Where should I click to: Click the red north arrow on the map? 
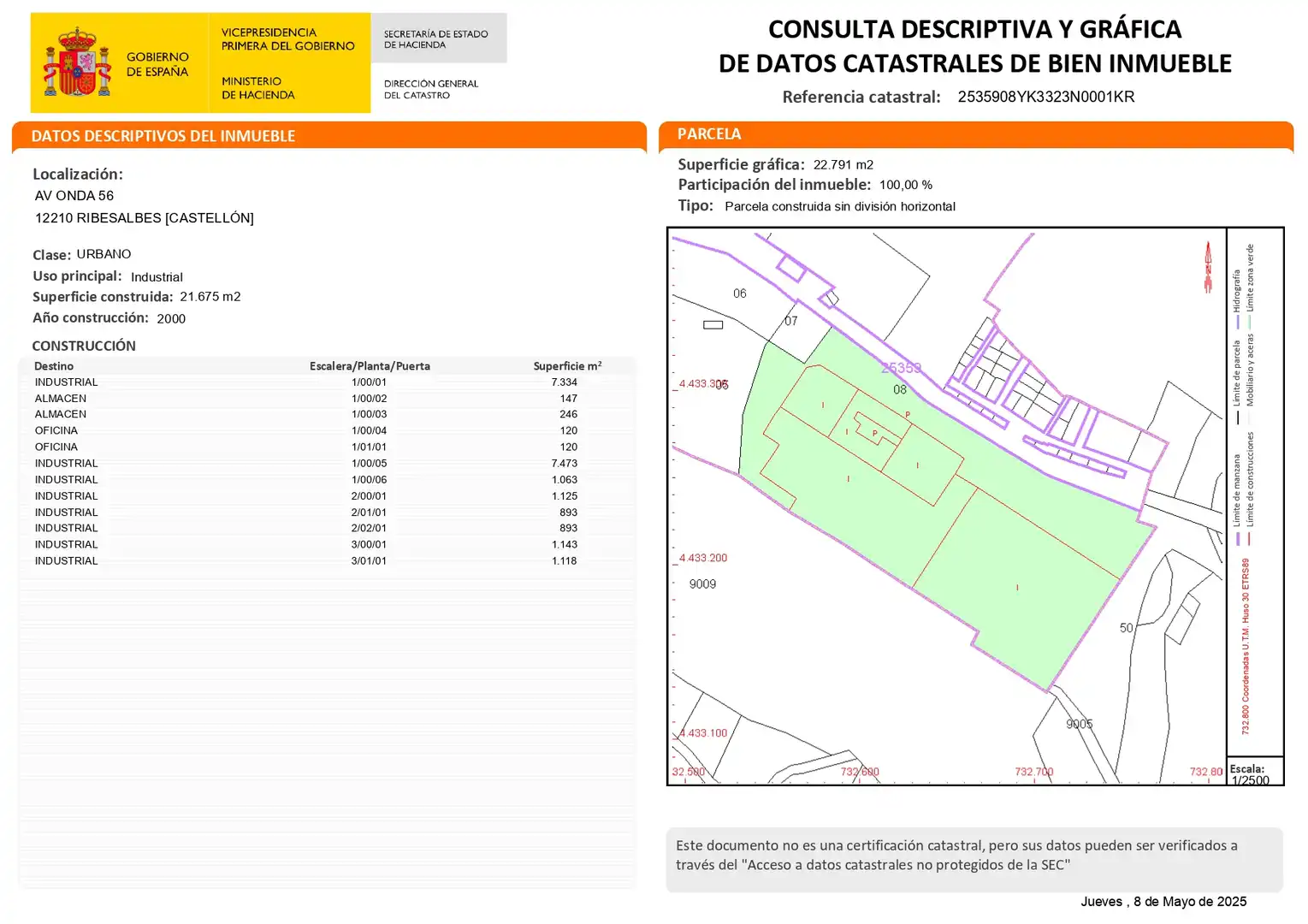pyautogui.click(x=1208, y=266)
